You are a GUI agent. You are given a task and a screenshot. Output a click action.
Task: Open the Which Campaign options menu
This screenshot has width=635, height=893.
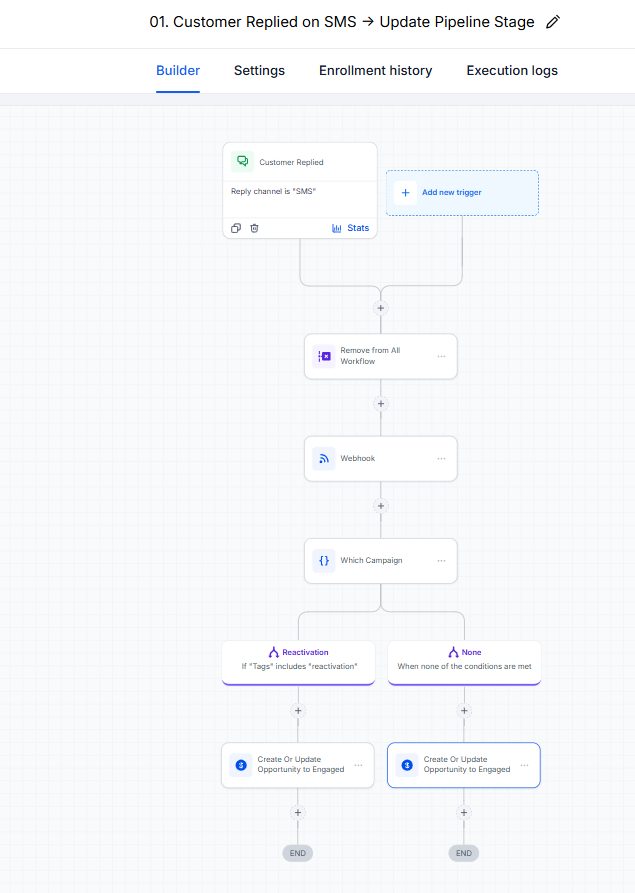441,560
